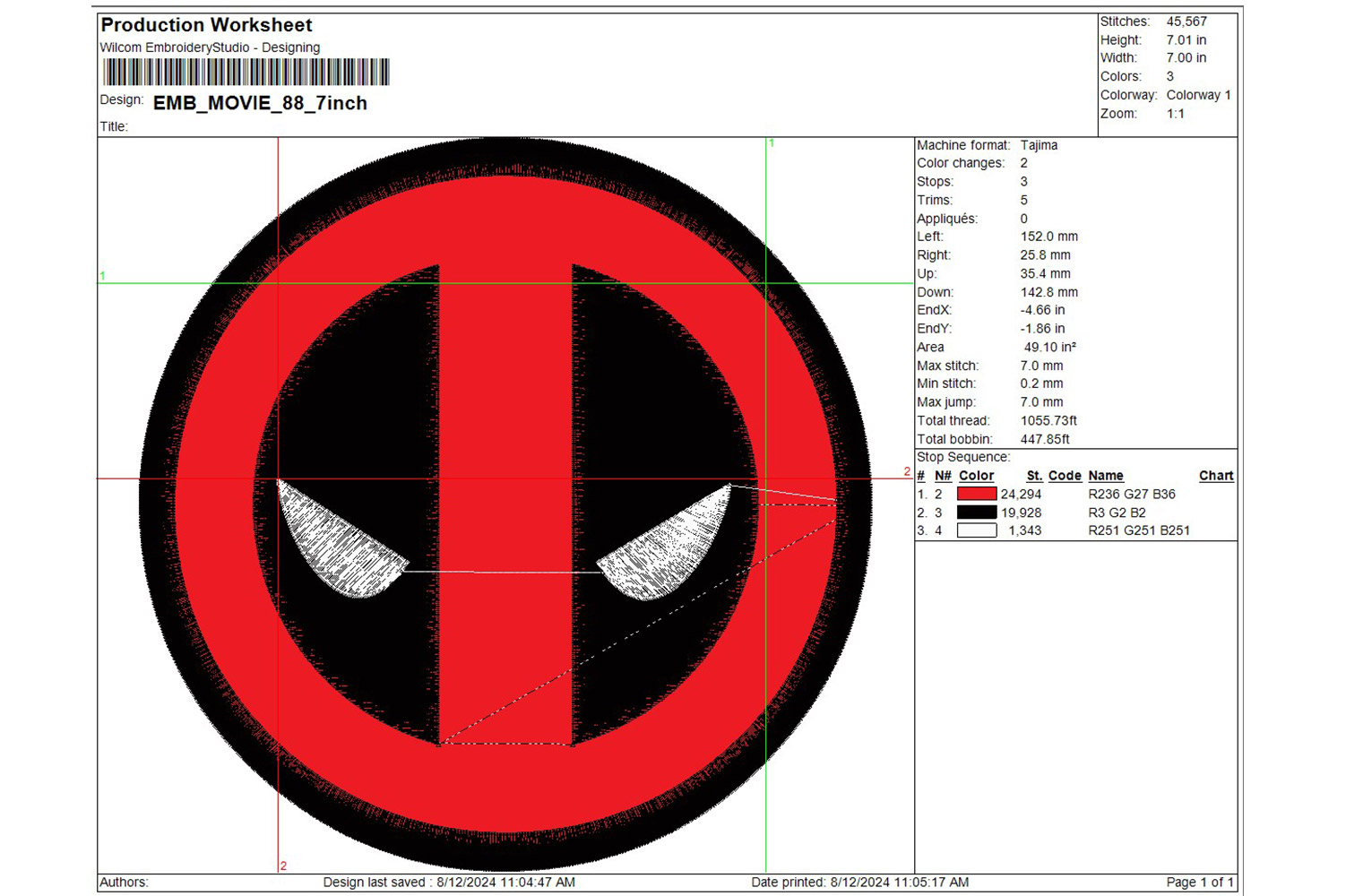This screenshot has width=1346, height=896.
Task: Click the 'Authors:' footer label
Action: [x=124, y=883]
